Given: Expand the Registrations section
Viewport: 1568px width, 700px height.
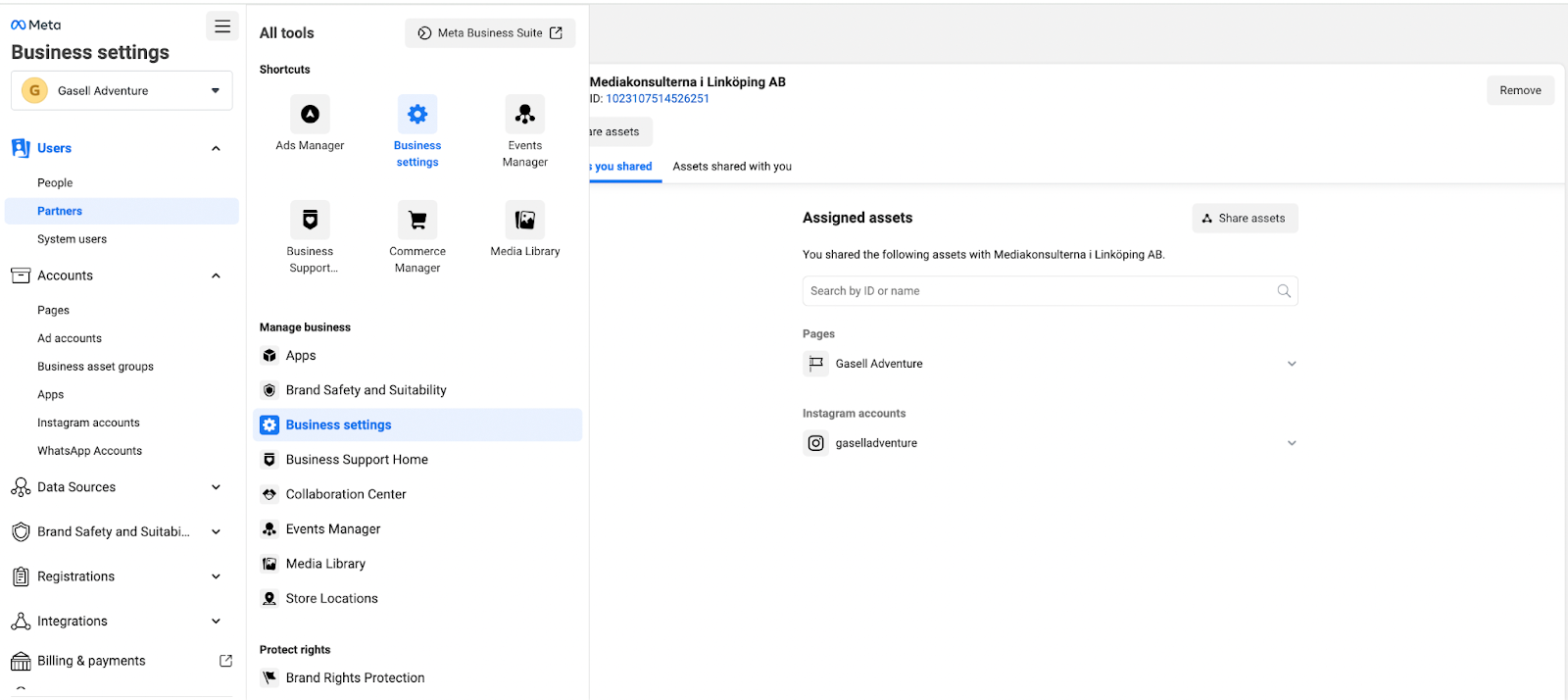Looking at the screenshot, I should tap(216, 576).
